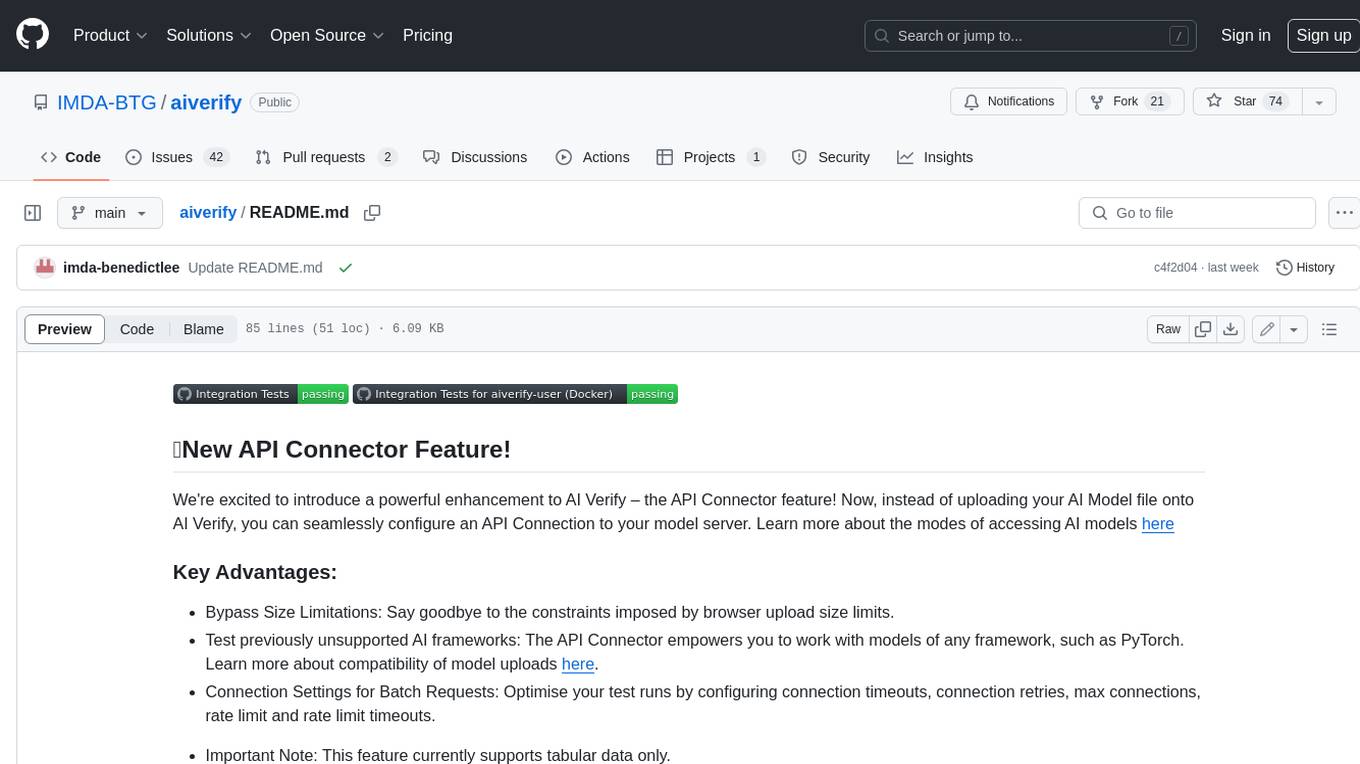The width and height of the screenshot is (1360, 764).
Task: Edit the file with the pencil icon
Action: [x=1267, y=329]
